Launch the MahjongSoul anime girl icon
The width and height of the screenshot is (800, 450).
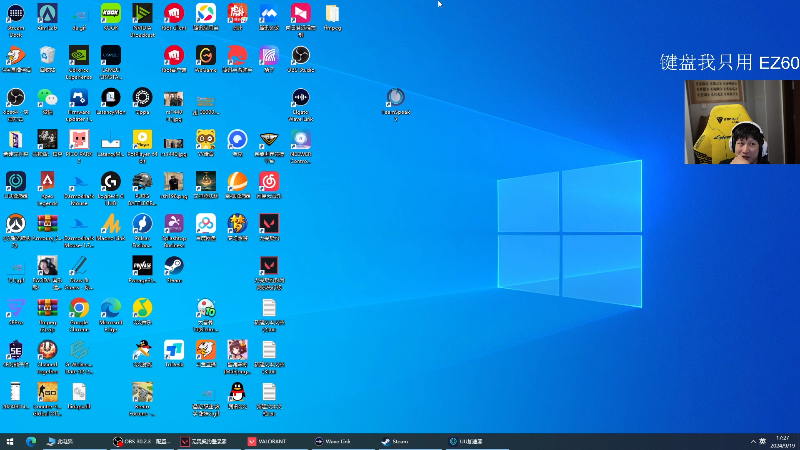point(237,357)
